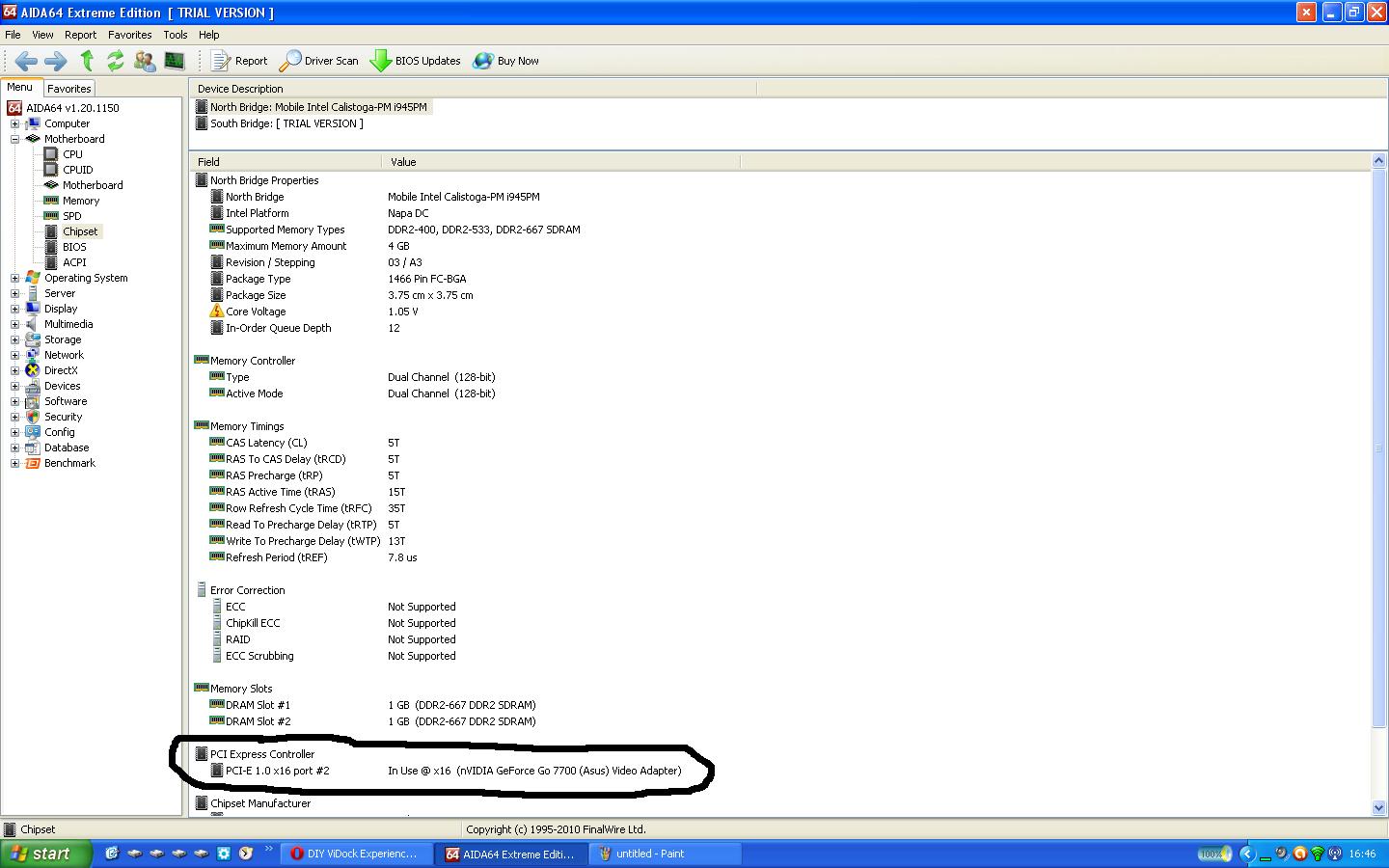Click Buy Now in the toolbar
The image size is (1389, 868).
[x=506, y=61]
